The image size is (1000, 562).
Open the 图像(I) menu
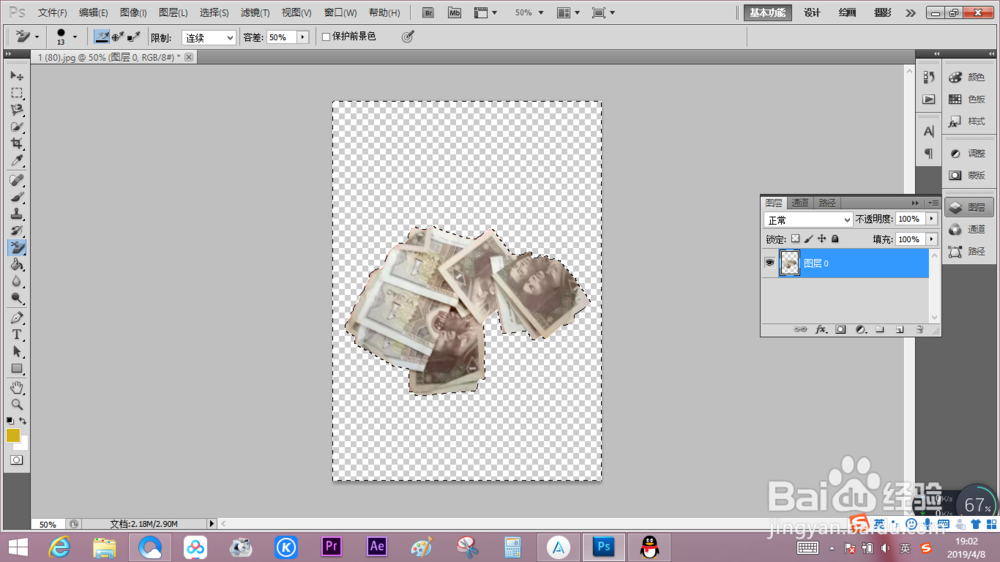point(133,13)
